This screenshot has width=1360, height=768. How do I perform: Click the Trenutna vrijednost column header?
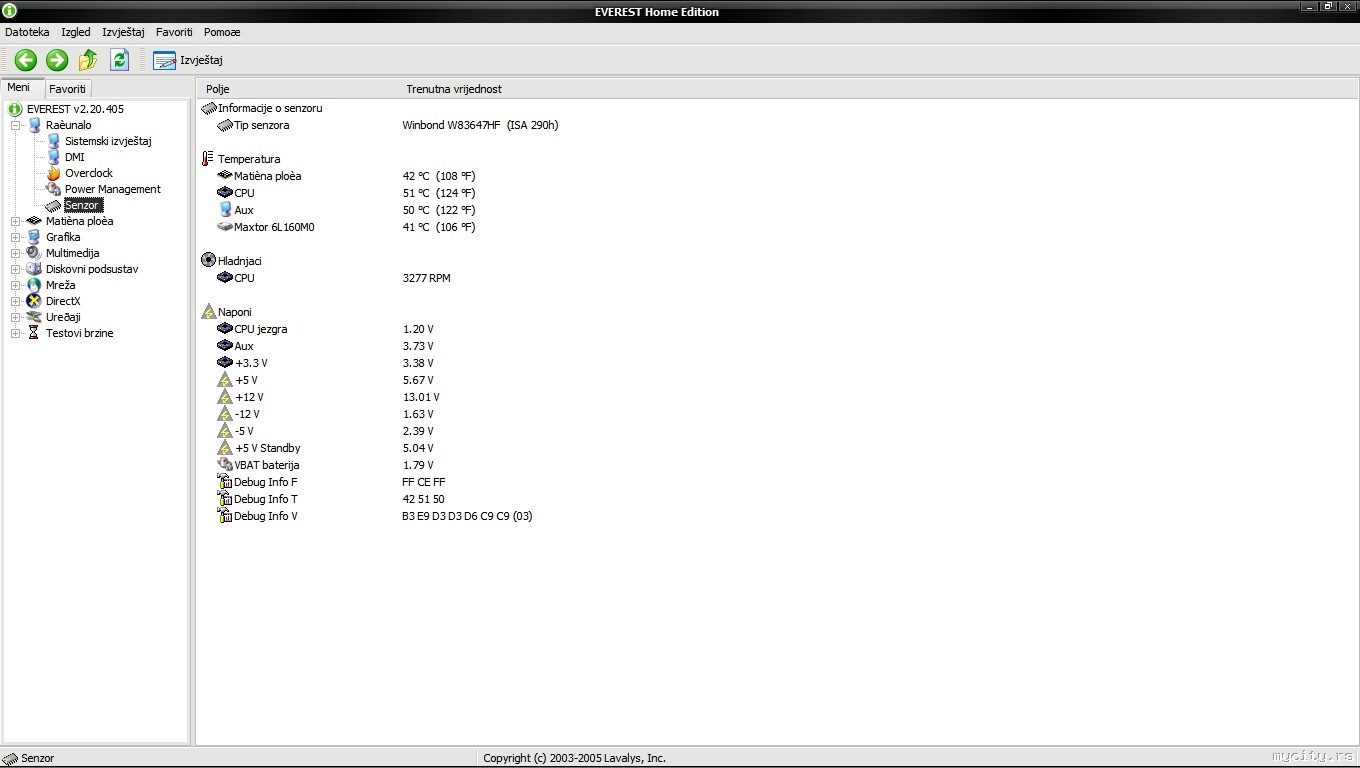[454, 89]
